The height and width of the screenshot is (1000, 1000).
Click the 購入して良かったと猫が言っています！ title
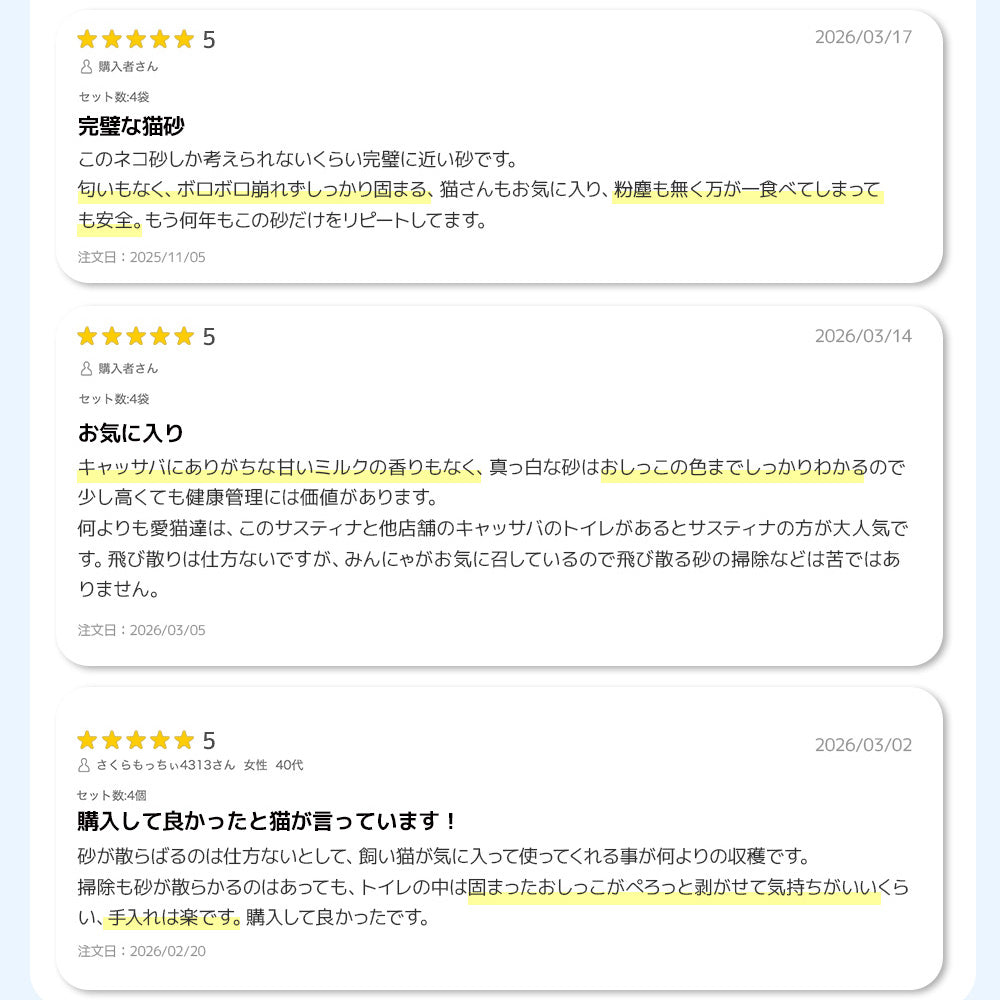268,822
